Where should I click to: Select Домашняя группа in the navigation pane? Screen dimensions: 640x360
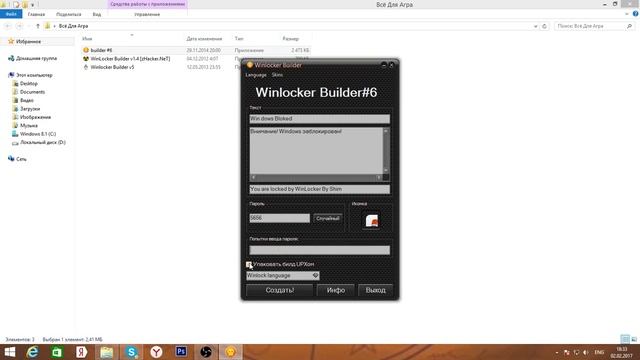click(x=36, y=58)
